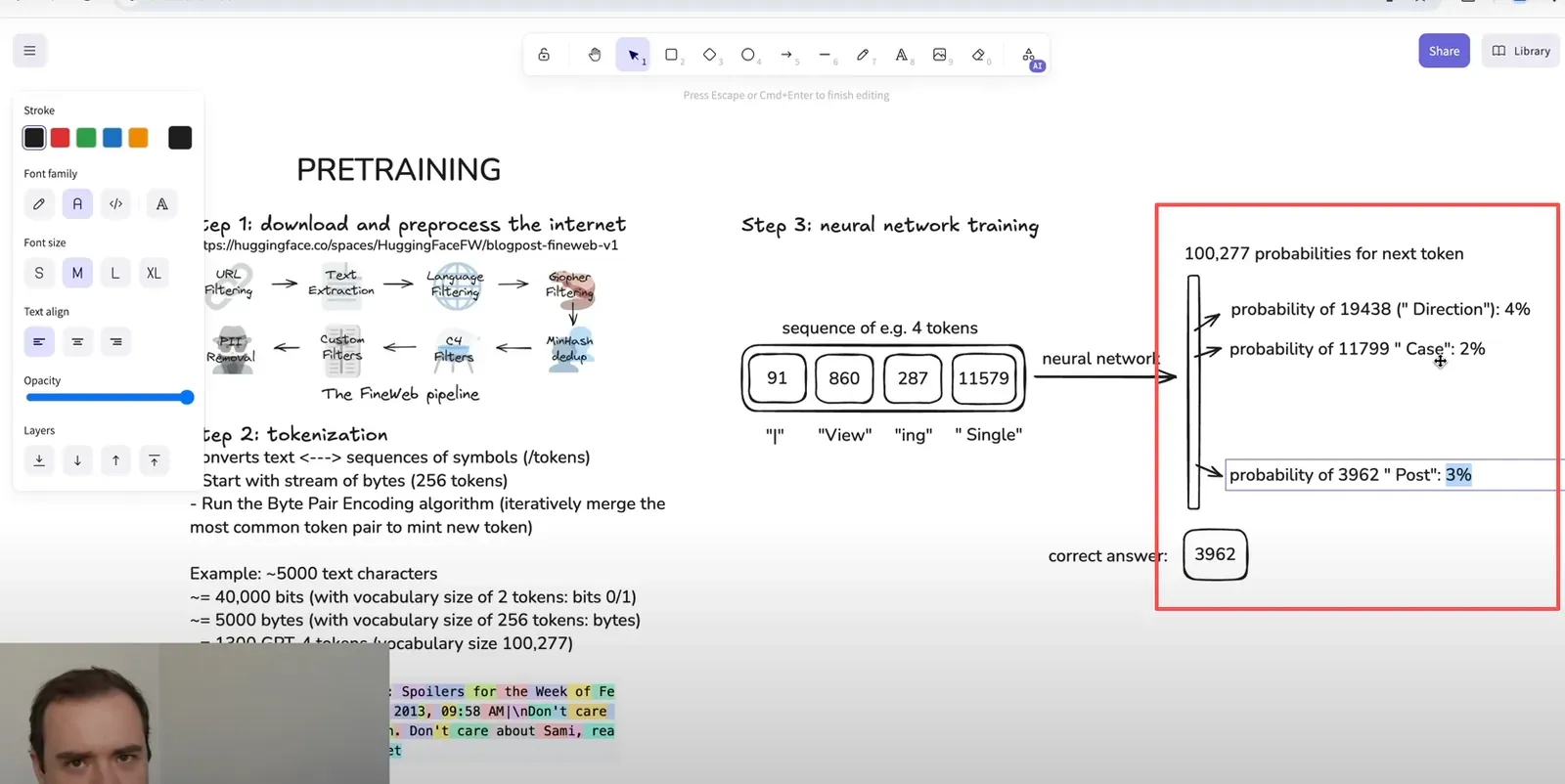
Task: Select the Diamond shape tool
Action: (710, 55)
